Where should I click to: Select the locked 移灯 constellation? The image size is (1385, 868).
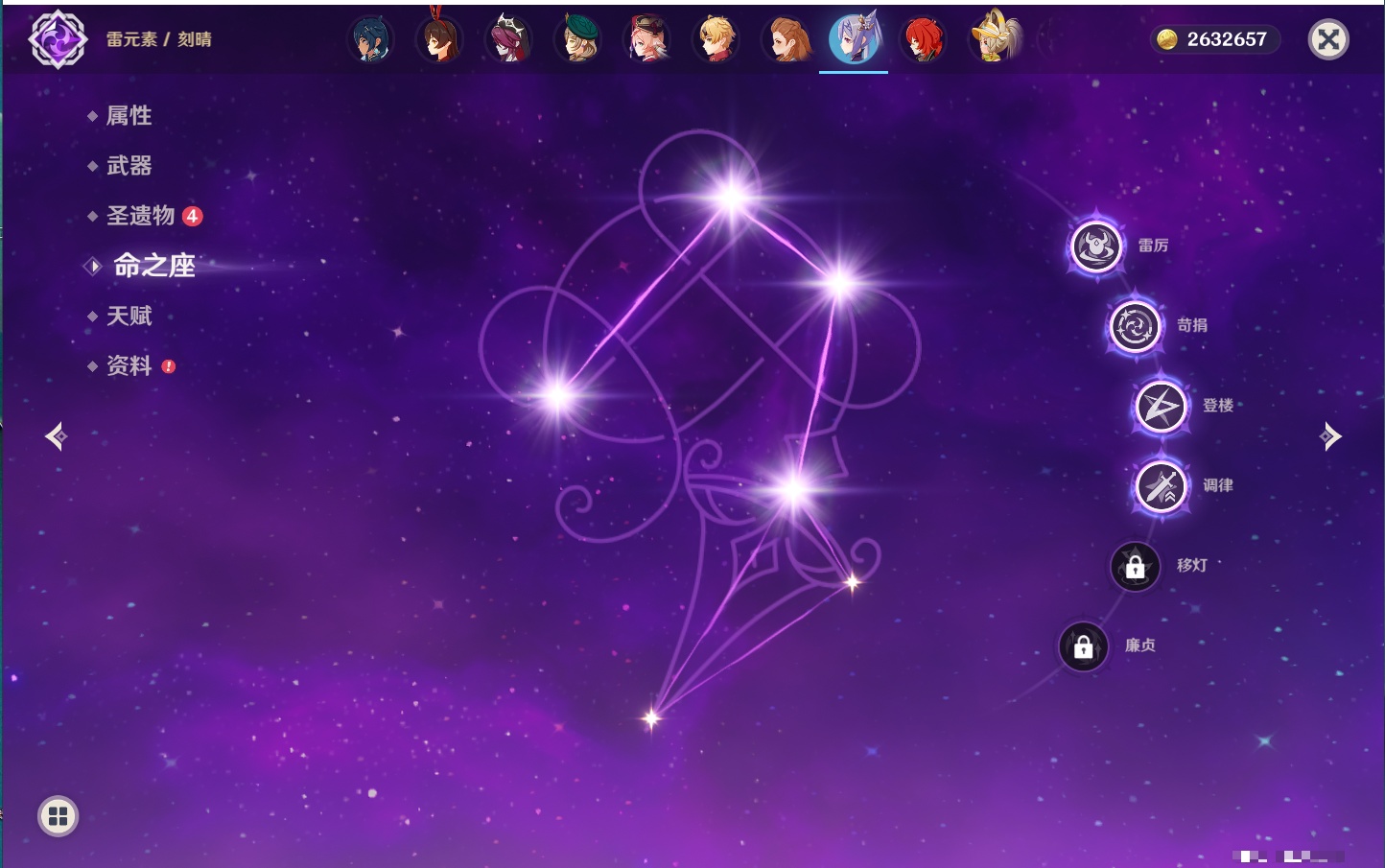[x=1135, y=567]
